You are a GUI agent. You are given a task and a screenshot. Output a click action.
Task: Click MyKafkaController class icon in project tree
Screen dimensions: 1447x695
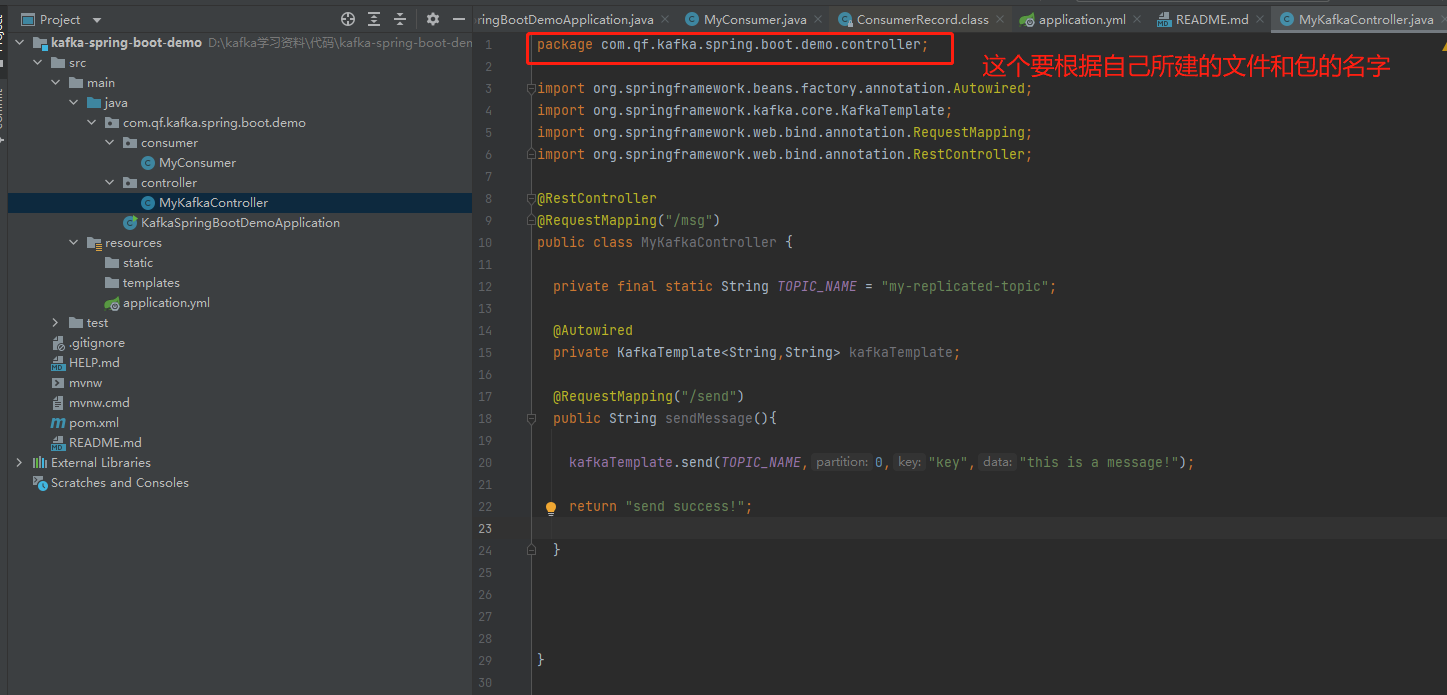click(148, 203)
